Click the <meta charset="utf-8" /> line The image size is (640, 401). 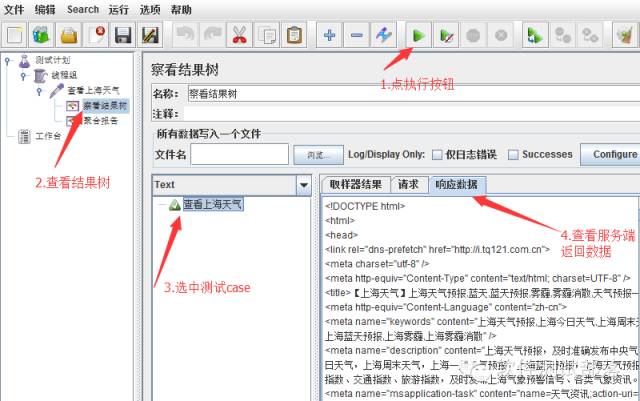(x=377, y=264)
